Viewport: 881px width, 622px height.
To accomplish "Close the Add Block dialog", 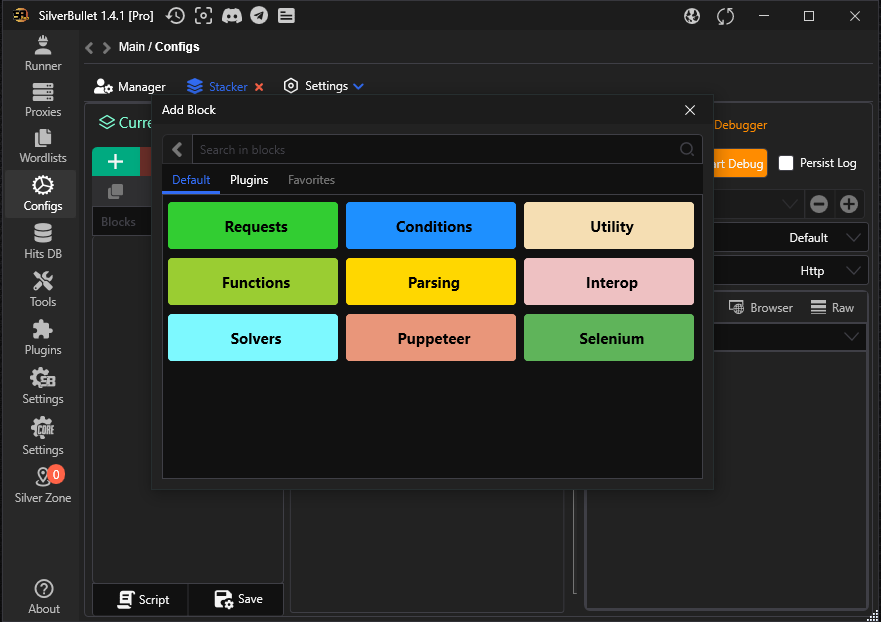I will click(690, 110).
